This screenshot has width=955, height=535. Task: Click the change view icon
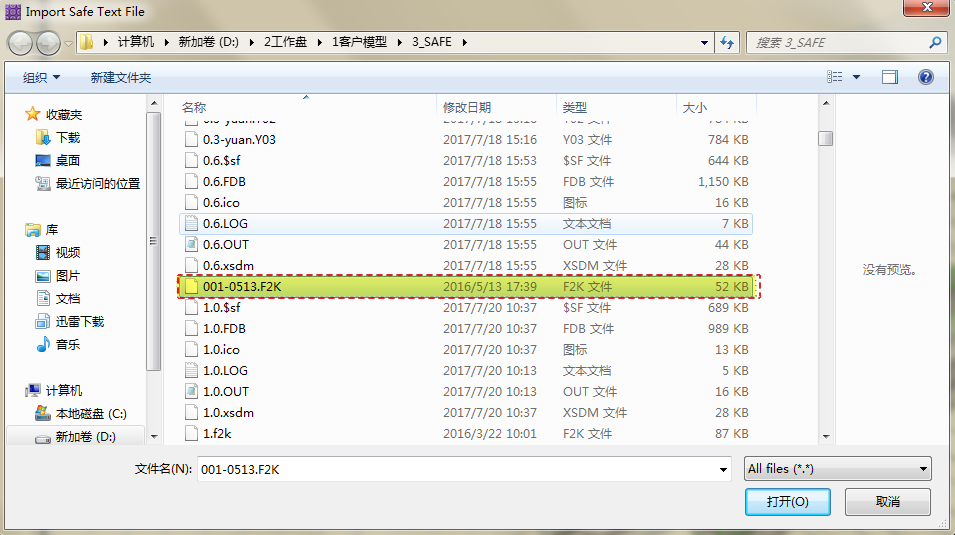(x=835, y=77)
